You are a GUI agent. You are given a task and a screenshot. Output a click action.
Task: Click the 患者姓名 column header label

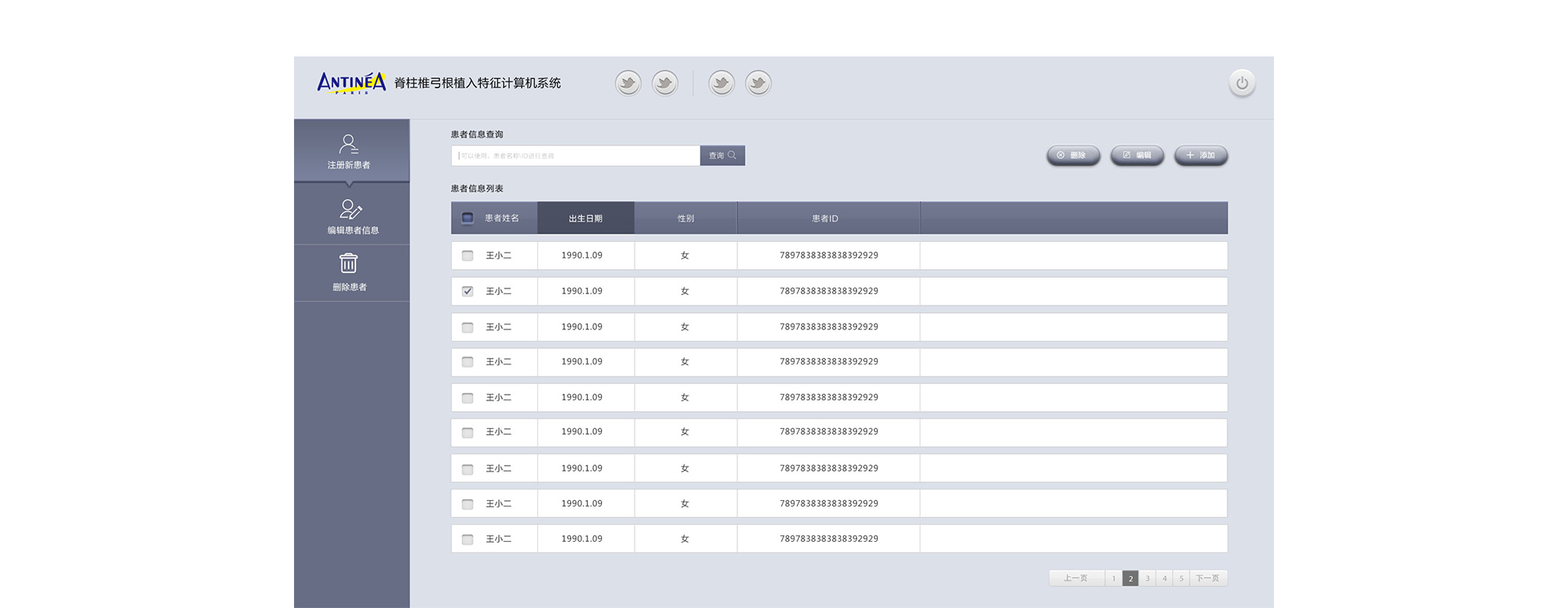tap(501, 218)
